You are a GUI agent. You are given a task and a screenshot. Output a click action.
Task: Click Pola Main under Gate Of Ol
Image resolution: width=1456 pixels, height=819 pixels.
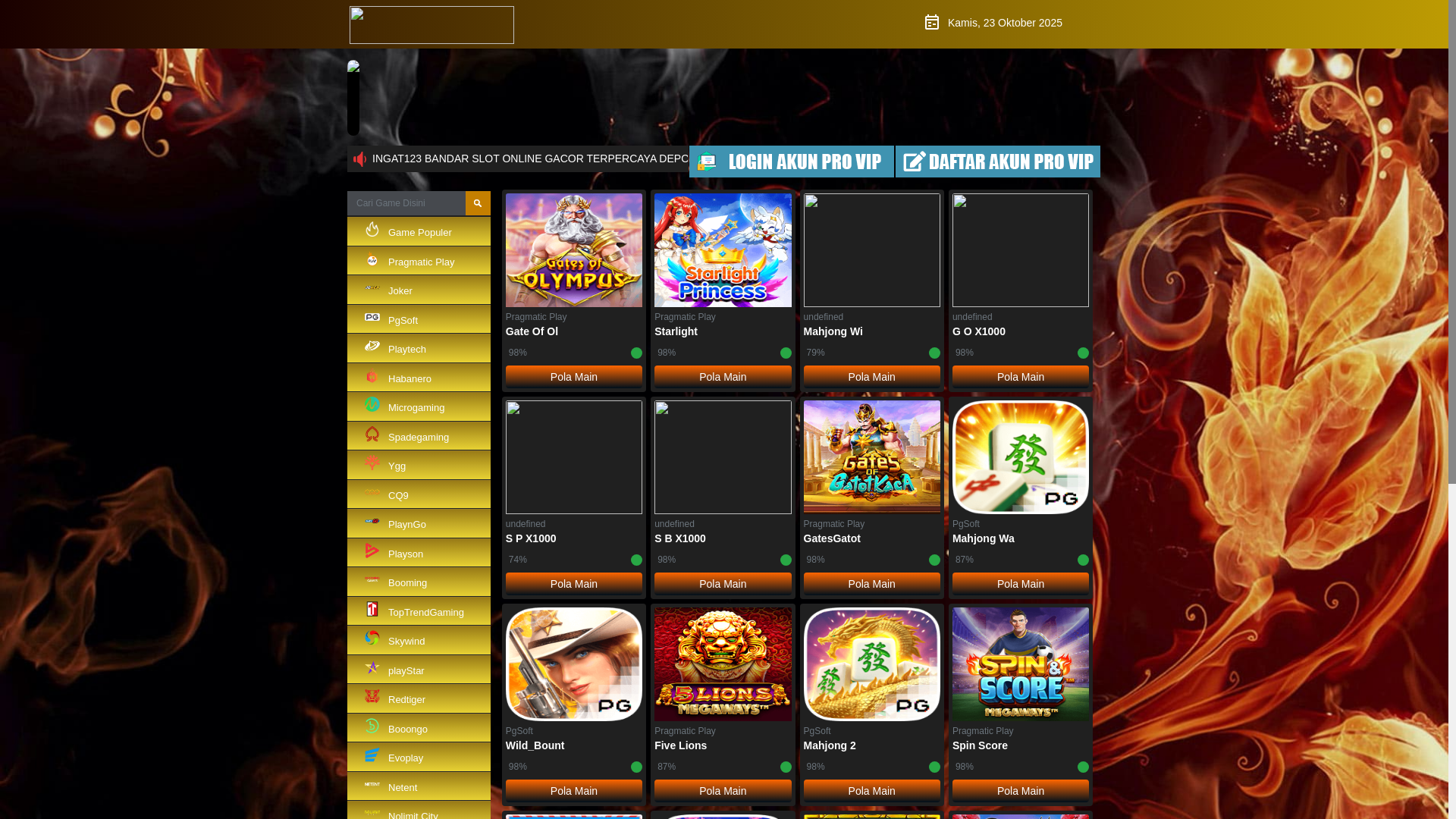pos(574,377)
